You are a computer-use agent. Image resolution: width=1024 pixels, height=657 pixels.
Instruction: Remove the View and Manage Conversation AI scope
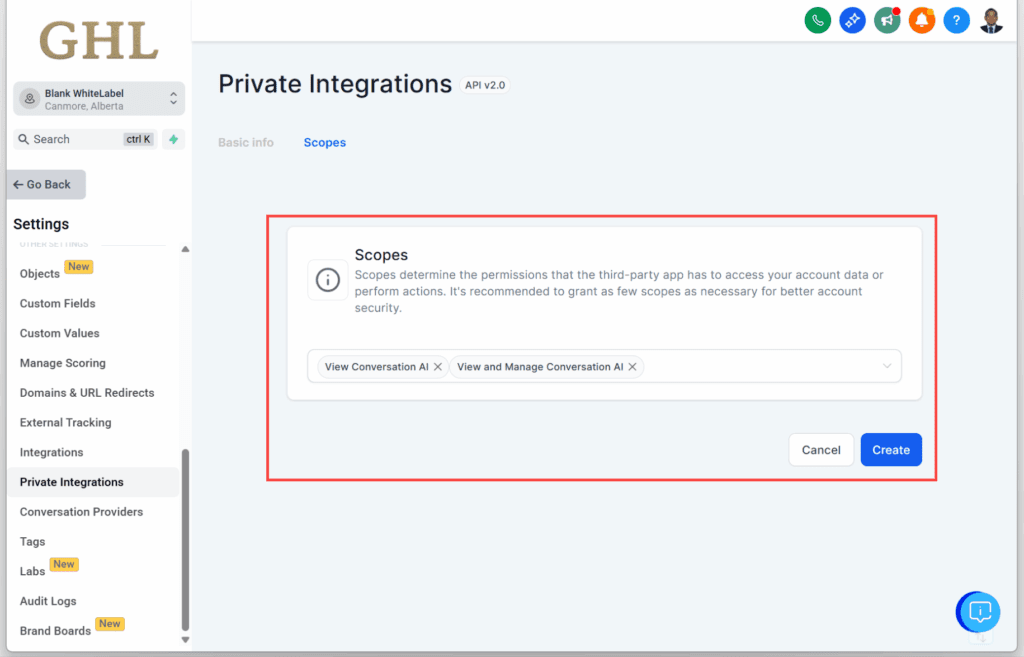click(x=632, y=366)
